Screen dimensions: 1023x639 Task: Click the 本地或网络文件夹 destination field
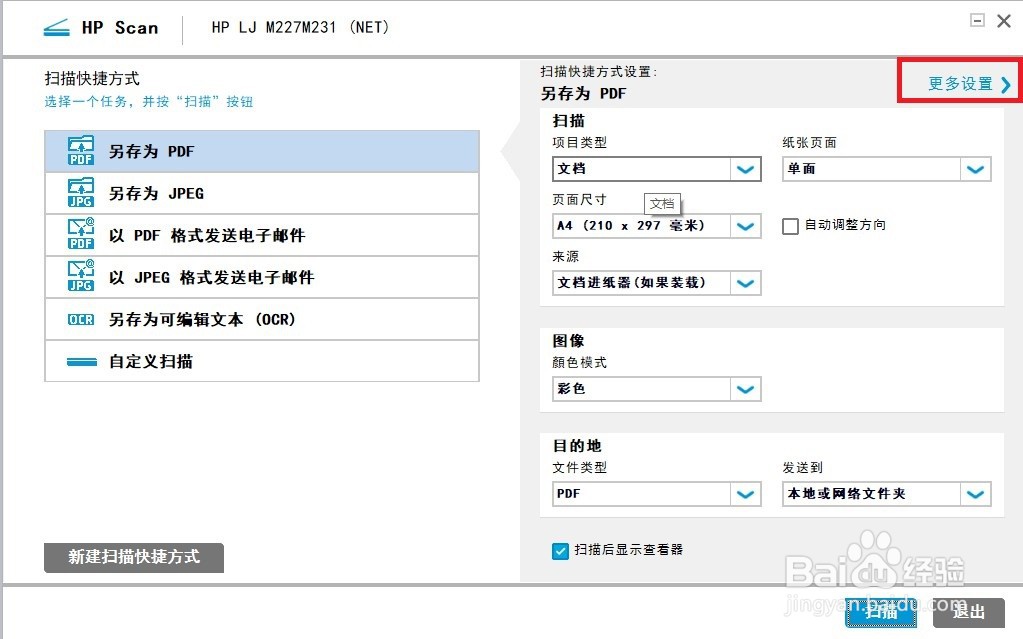pyautogui.click(x=887, y=494)
